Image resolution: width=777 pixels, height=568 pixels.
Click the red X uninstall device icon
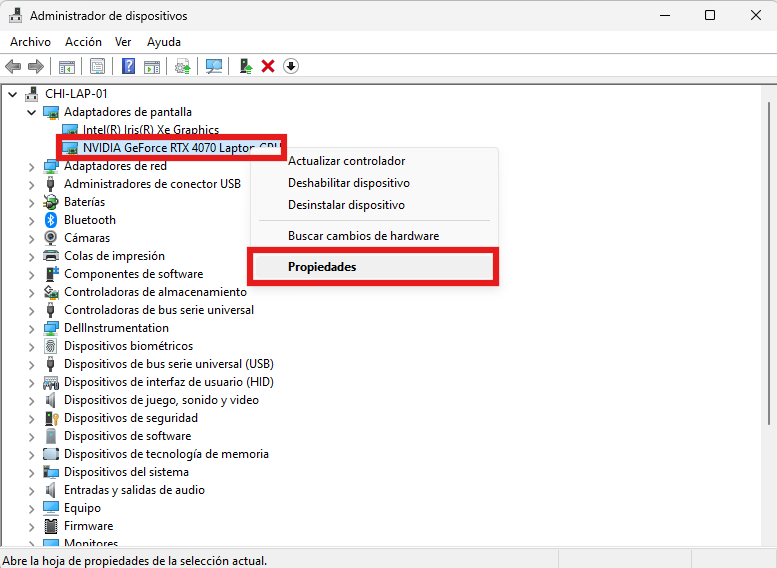pos(268,66)
